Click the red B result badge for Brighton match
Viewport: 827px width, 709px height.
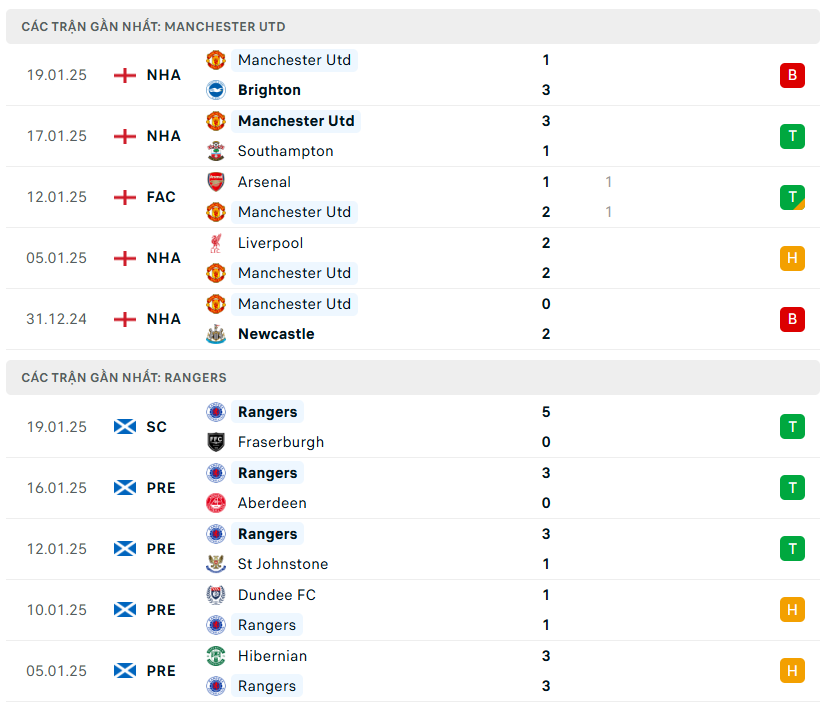point(792,75)
